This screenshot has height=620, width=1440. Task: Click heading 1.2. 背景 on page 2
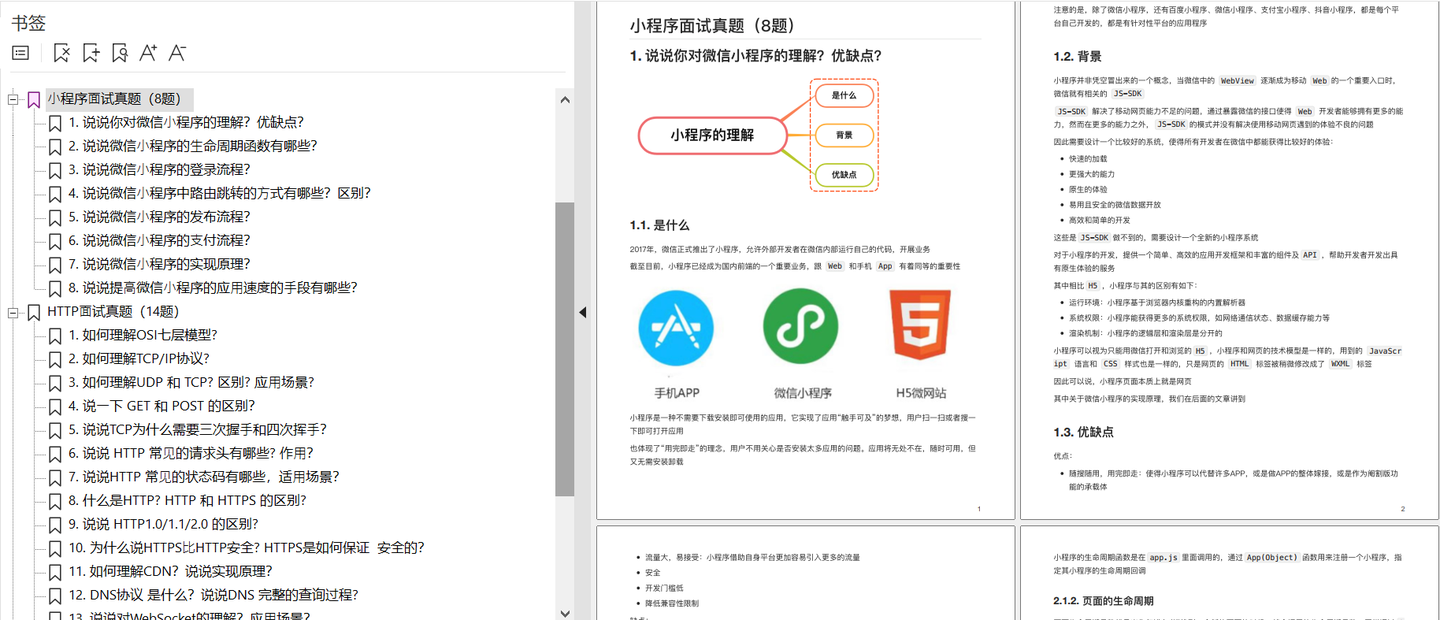click(x=1077, y=56)
